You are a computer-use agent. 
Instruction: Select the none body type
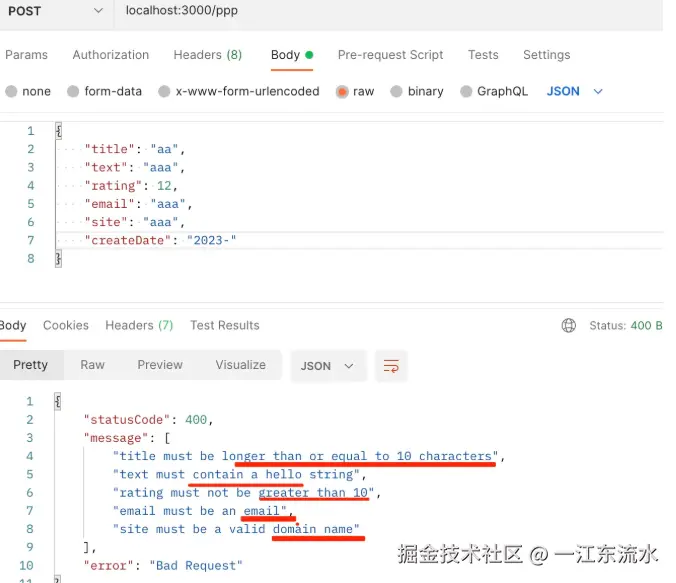(28, 91)
